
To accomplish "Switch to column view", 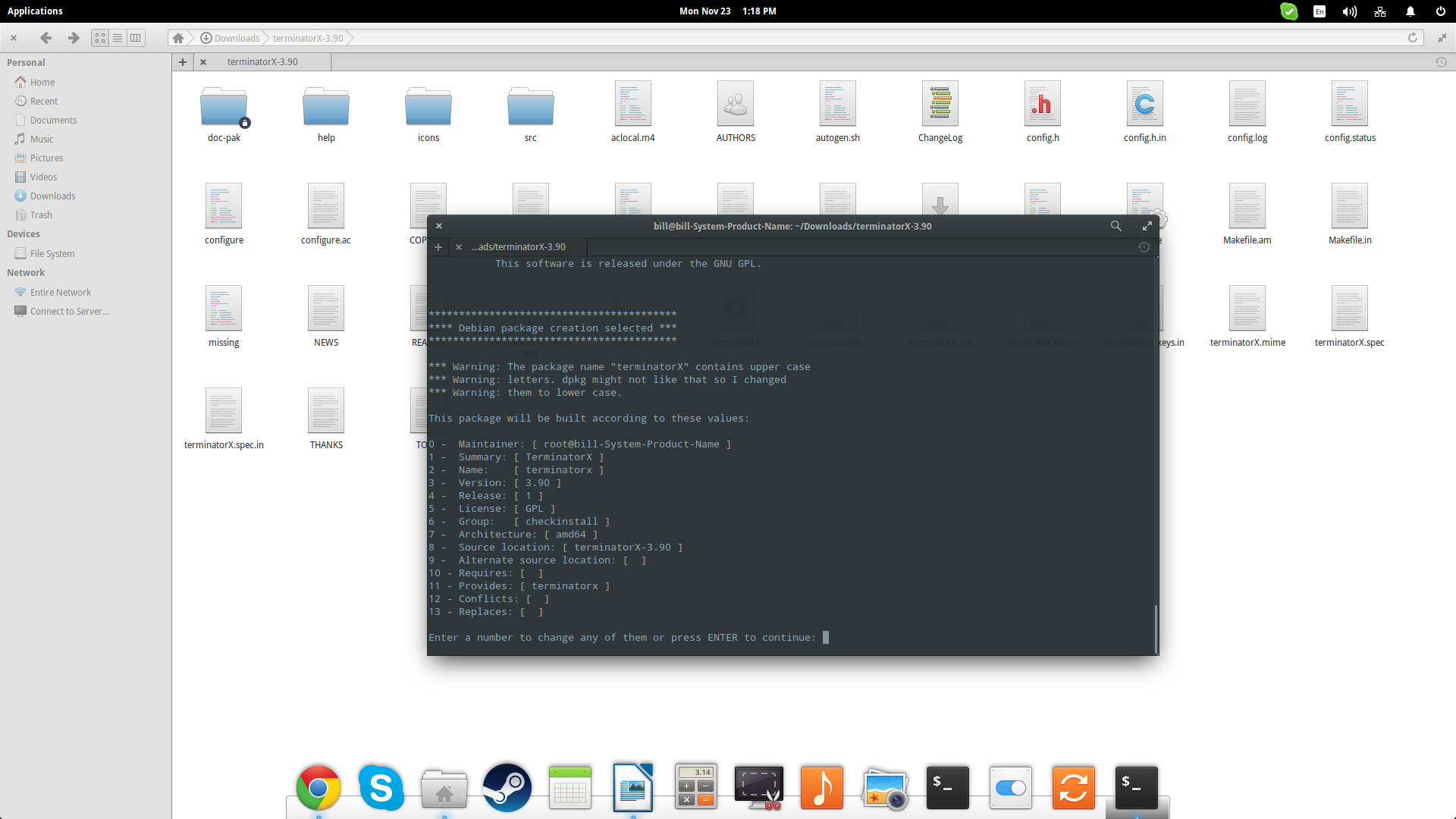I will 135,38.
